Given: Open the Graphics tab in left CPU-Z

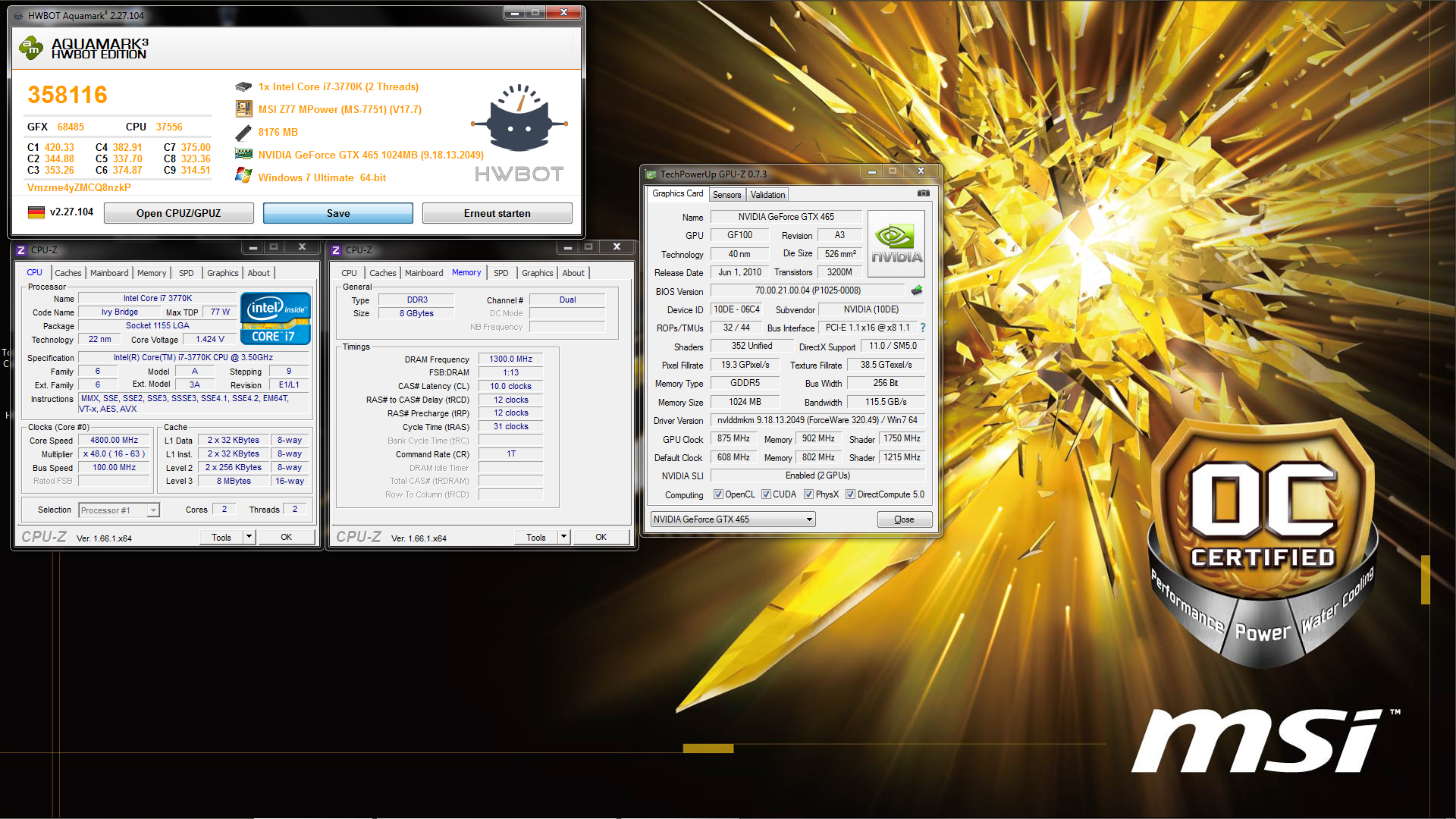Looking at the screenshot, I should point(223,273).
